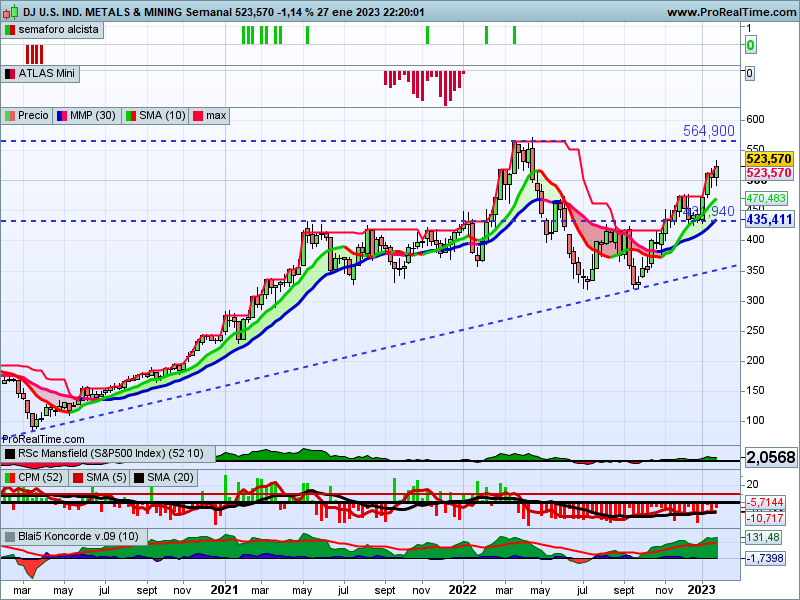Open the SMA (20) label in CPM panel

point(170,478)
